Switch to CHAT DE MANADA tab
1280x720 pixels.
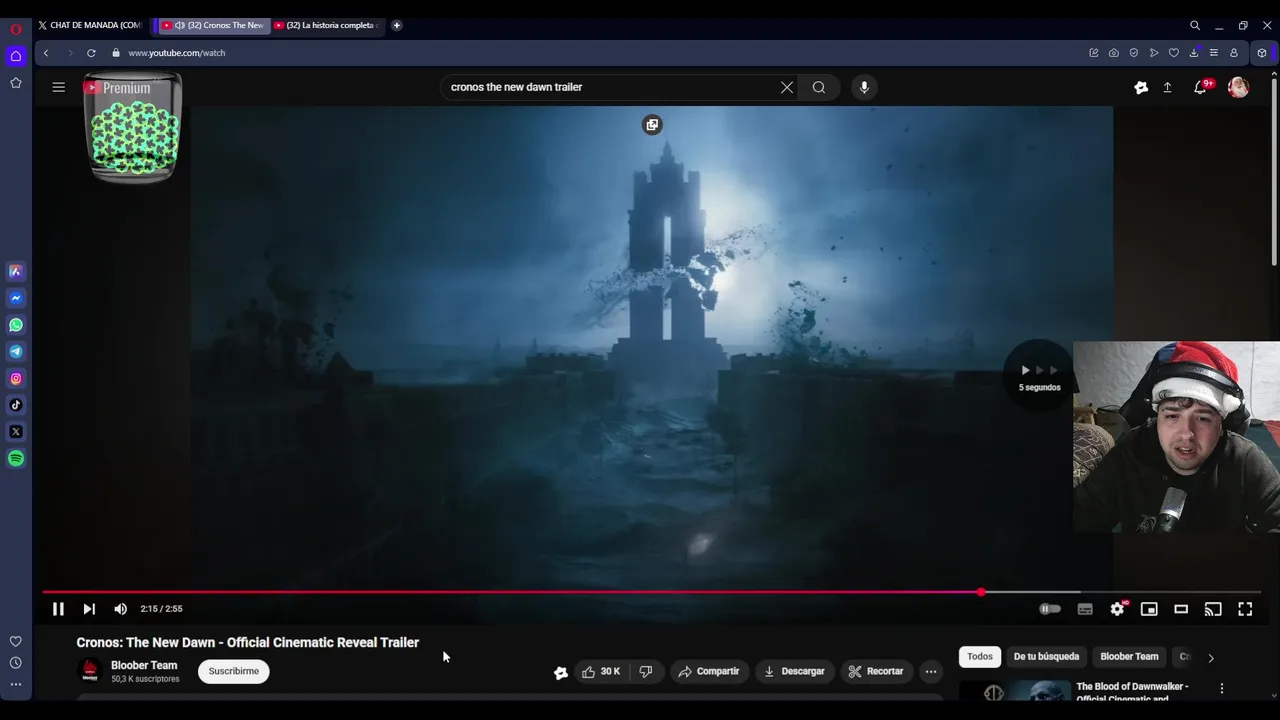tap(90, 25)
